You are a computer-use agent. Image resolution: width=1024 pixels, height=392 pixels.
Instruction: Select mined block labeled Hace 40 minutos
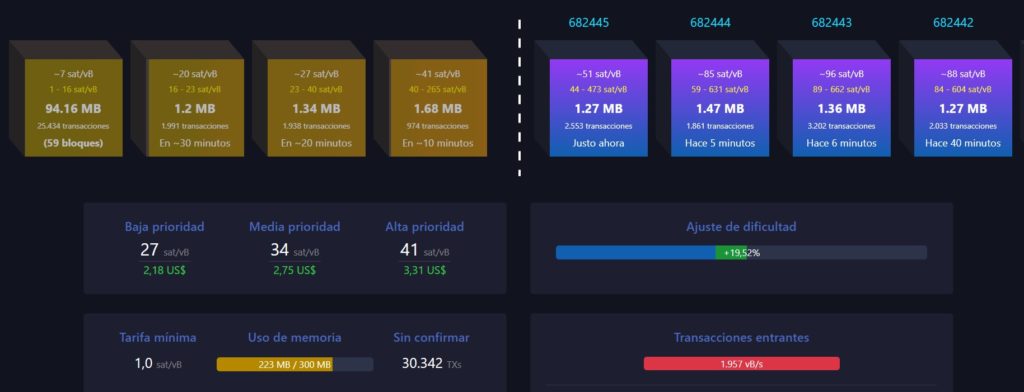(963, 108)
